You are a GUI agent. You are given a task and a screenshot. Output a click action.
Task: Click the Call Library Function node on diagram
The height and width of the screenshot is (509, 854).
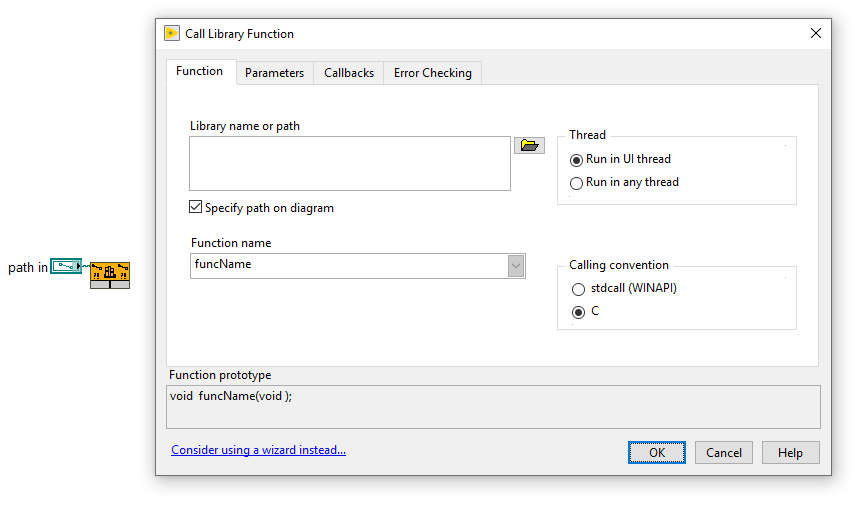pyautogui.click(x=110, y=275)
